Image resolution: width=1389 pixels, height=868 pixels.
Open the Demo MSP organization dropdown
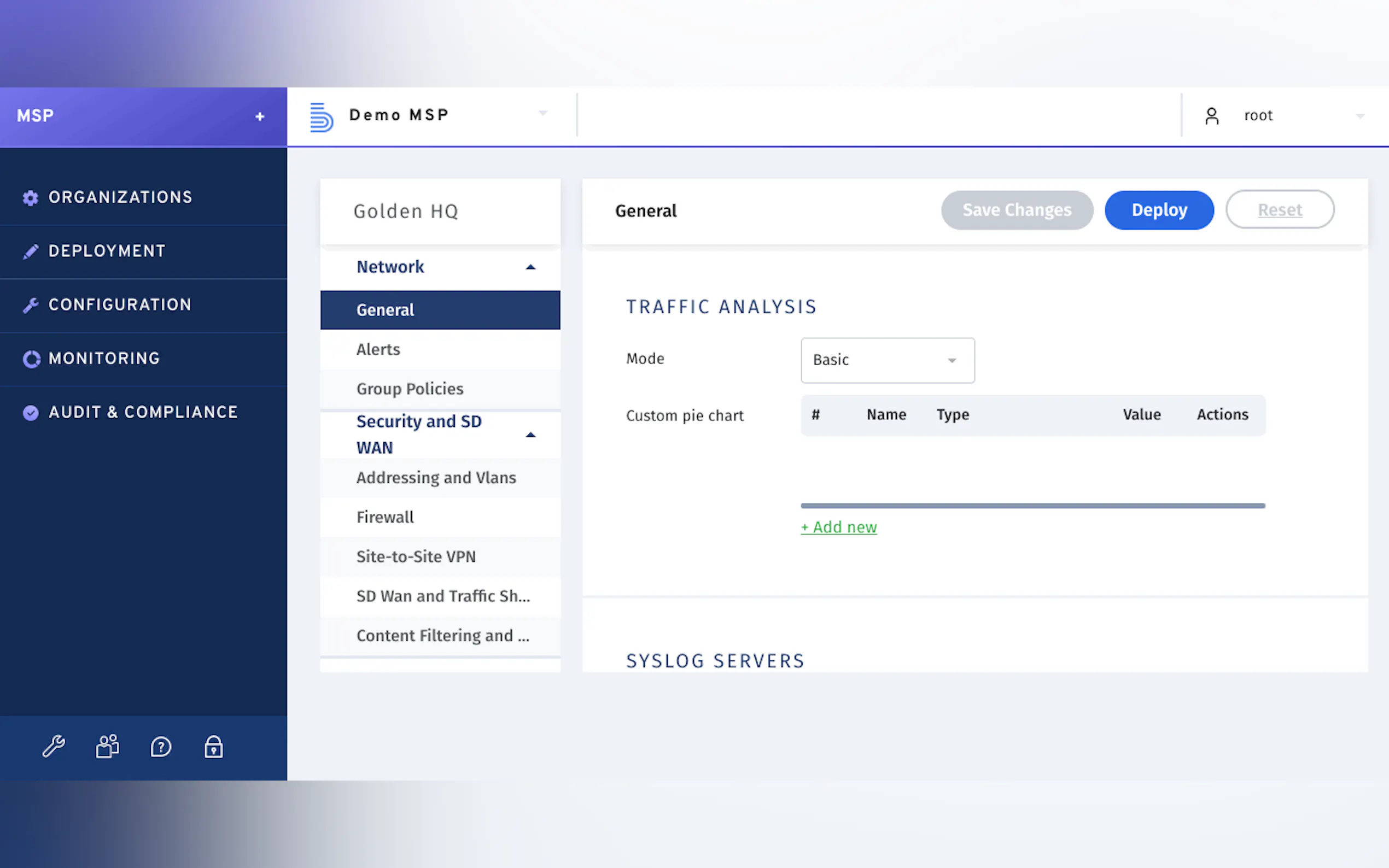(x=542, y=114)
